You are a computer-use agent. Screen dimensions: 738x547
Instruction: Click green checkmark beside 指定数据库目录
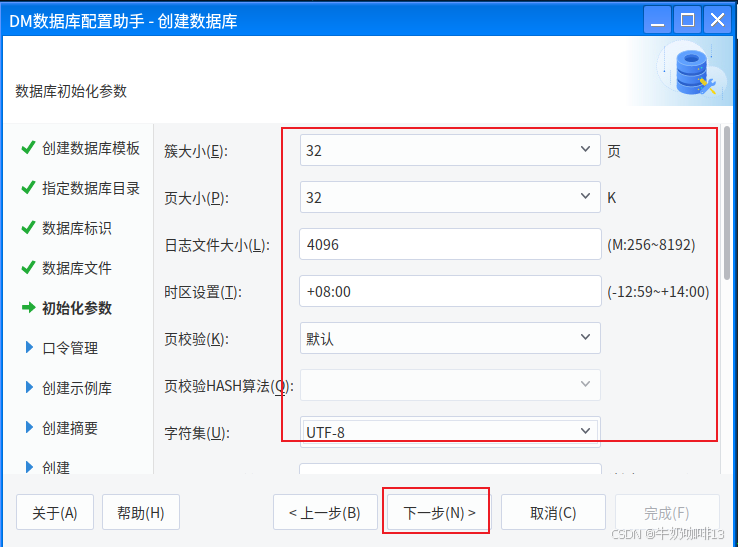(28, 187)
